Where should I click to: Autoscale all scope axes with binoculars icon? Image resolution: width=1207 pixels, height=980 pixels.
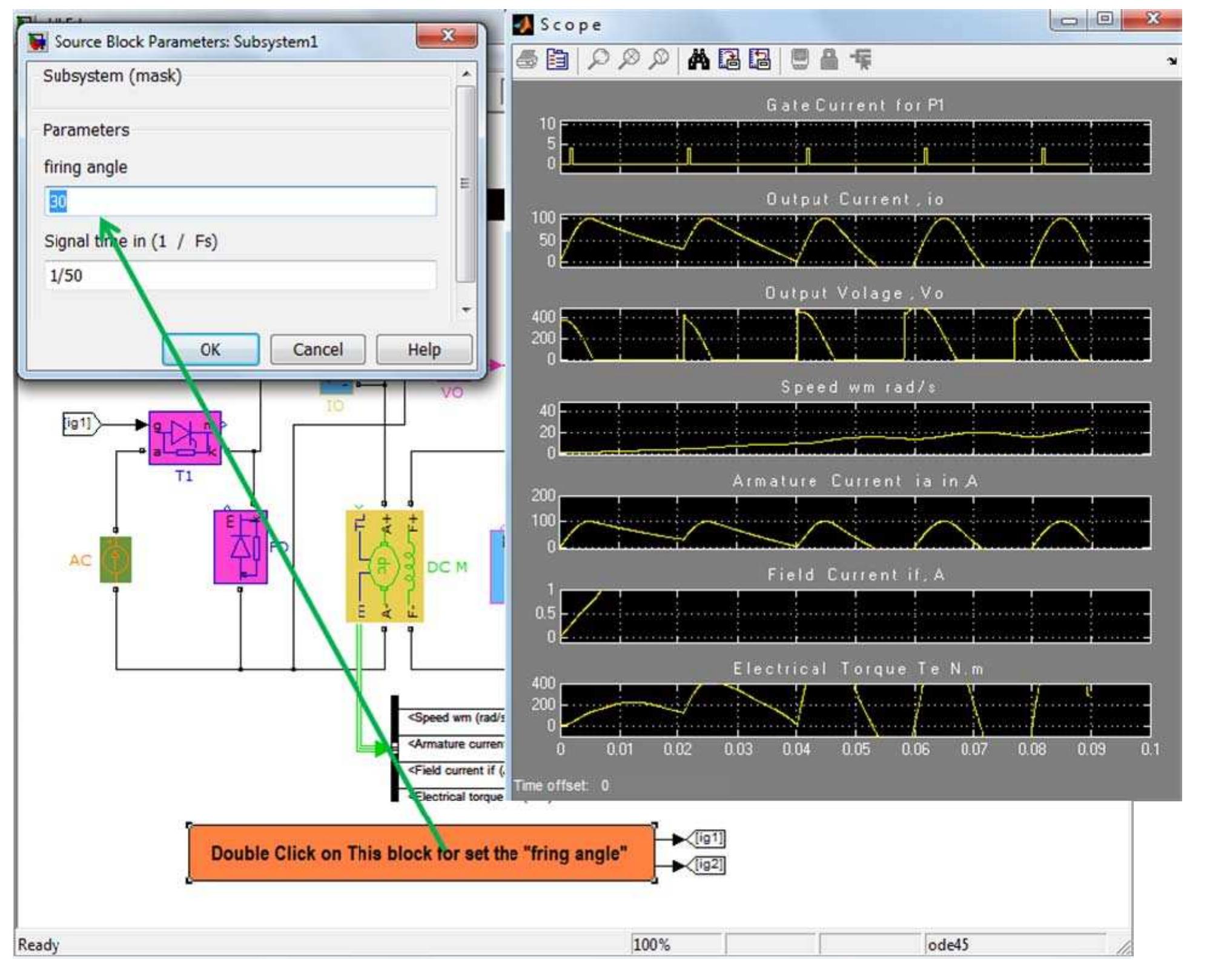pos(699,60)
